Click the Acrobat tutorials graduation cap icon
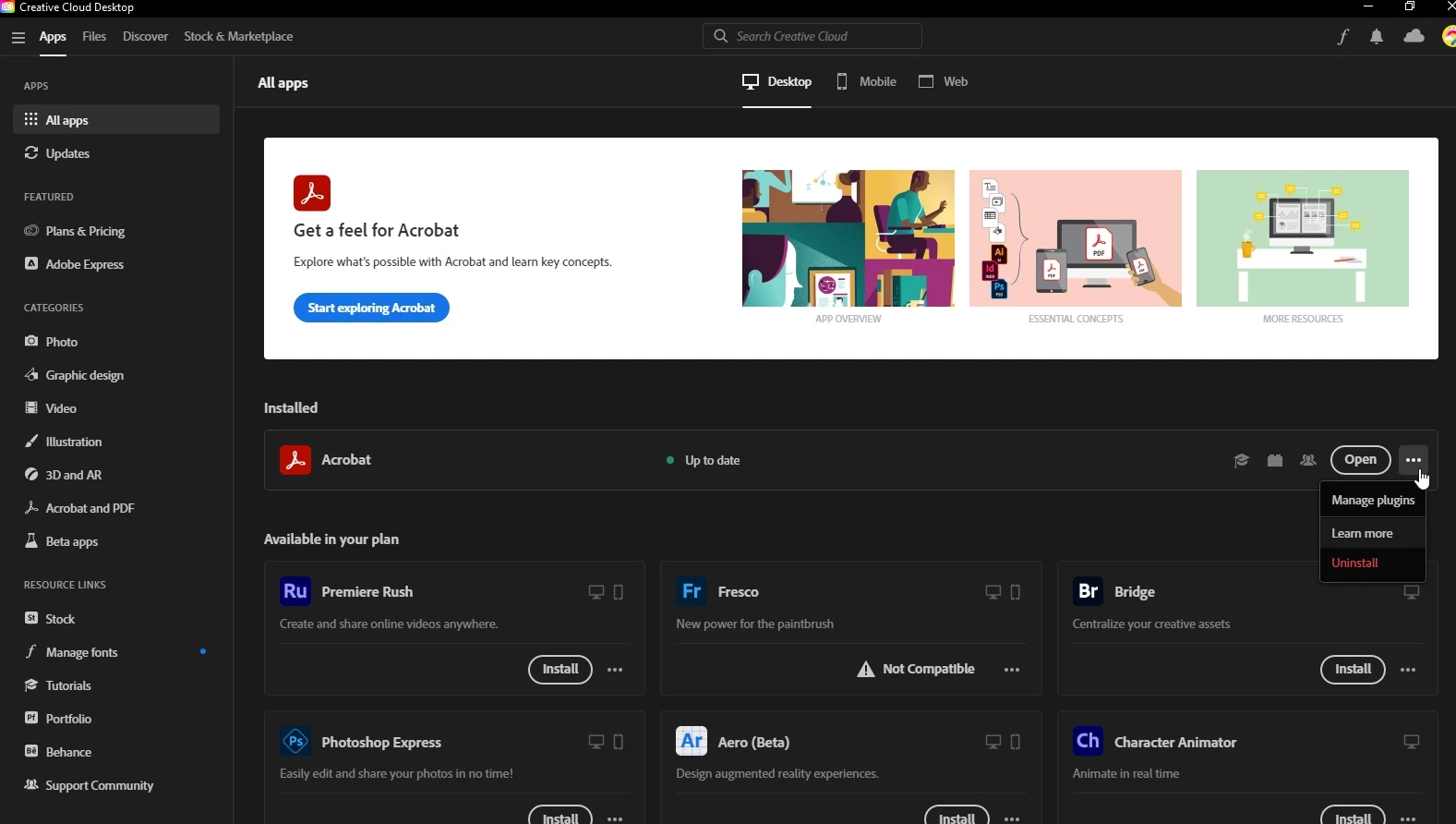 click(x=1241, y=460)
